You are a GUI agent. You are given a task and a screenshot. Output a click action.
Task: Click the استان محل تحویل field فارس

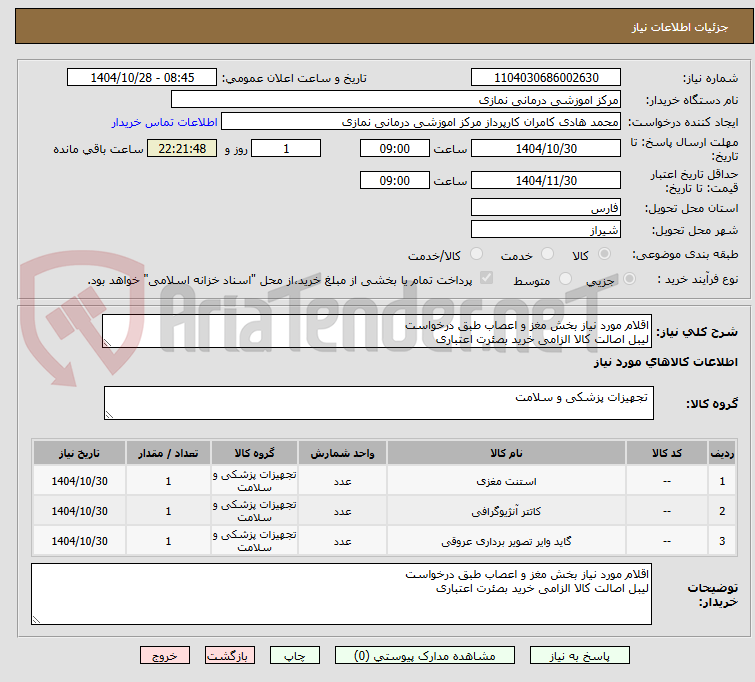(546, 208)
